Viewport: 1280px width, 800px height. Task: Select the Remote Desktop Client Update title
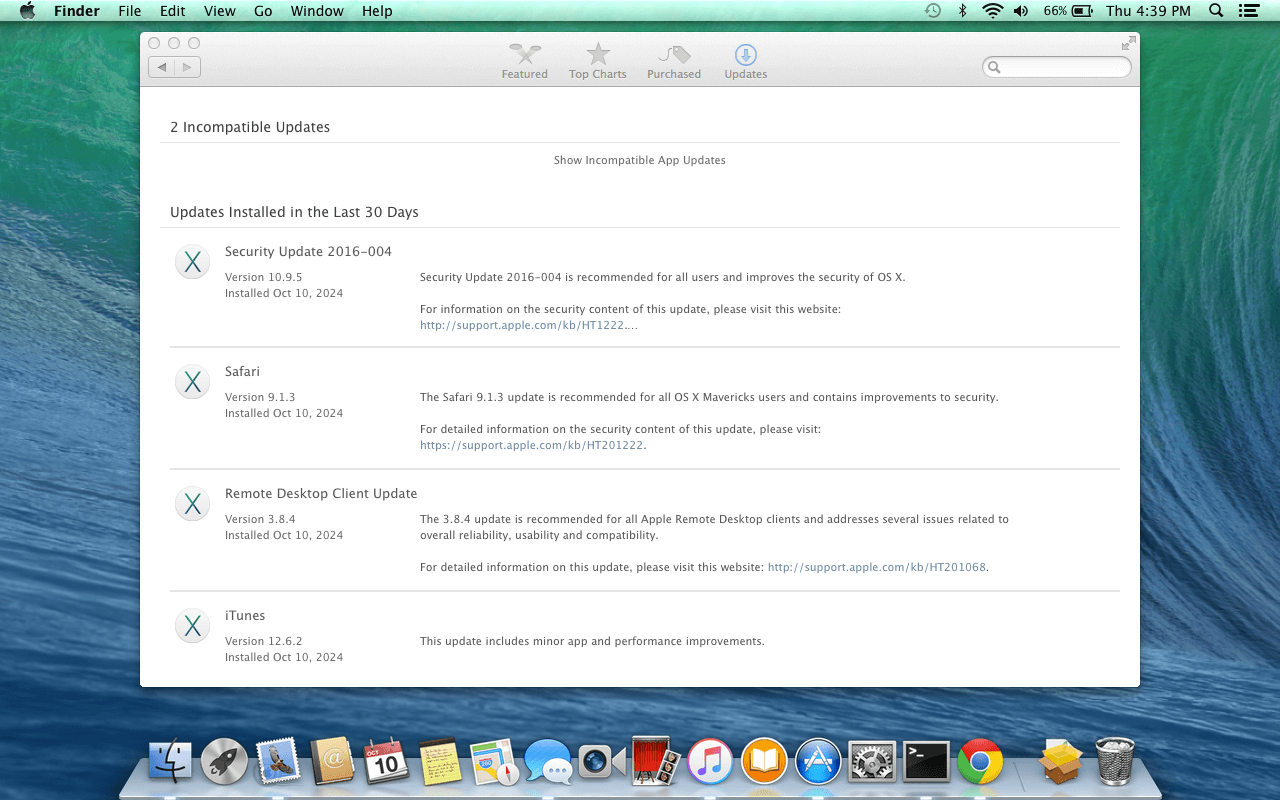(321, 493)
